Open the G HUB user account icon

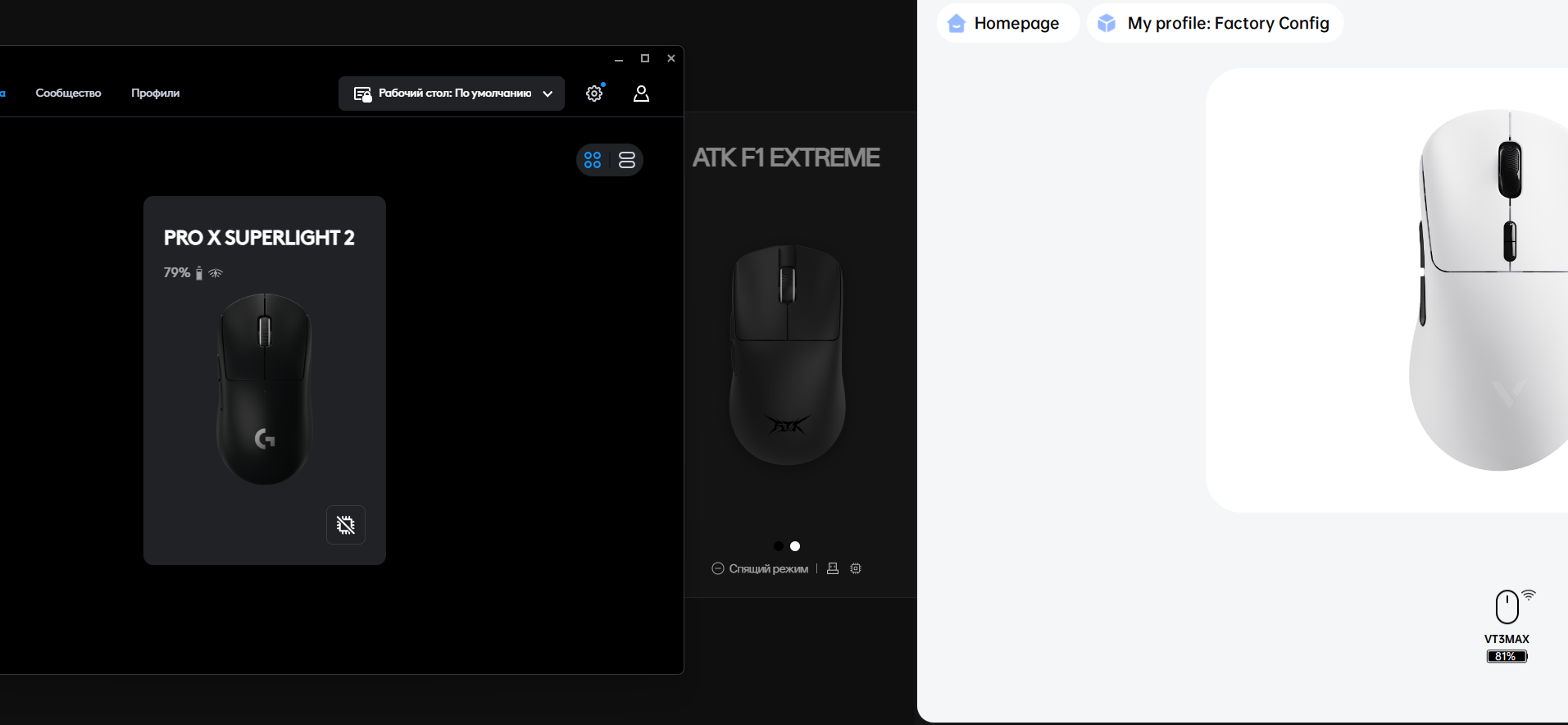pos(641,93)
